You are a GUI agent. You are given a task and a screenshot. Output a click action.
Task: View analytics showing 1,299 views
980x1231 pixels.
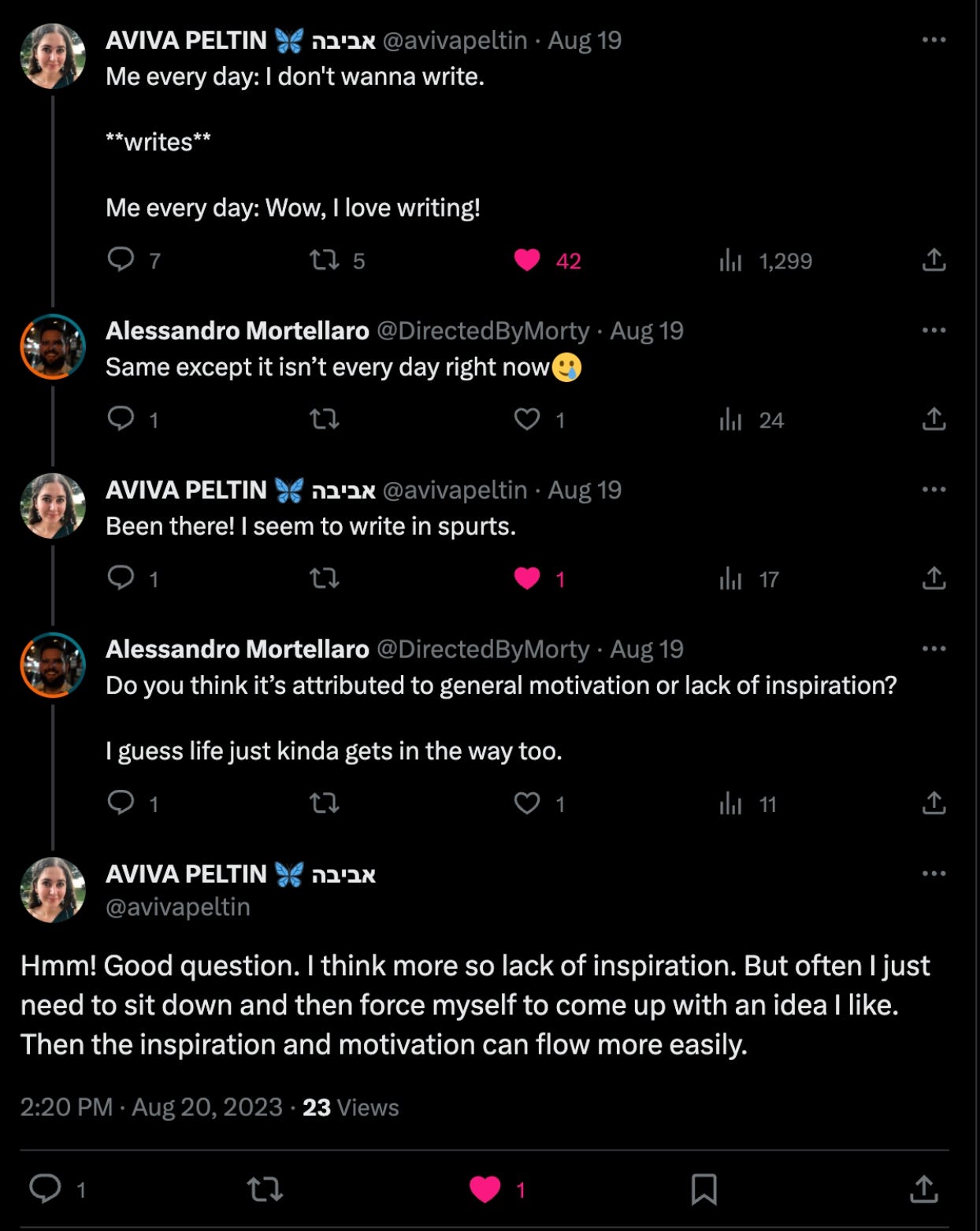pos(730,260)
